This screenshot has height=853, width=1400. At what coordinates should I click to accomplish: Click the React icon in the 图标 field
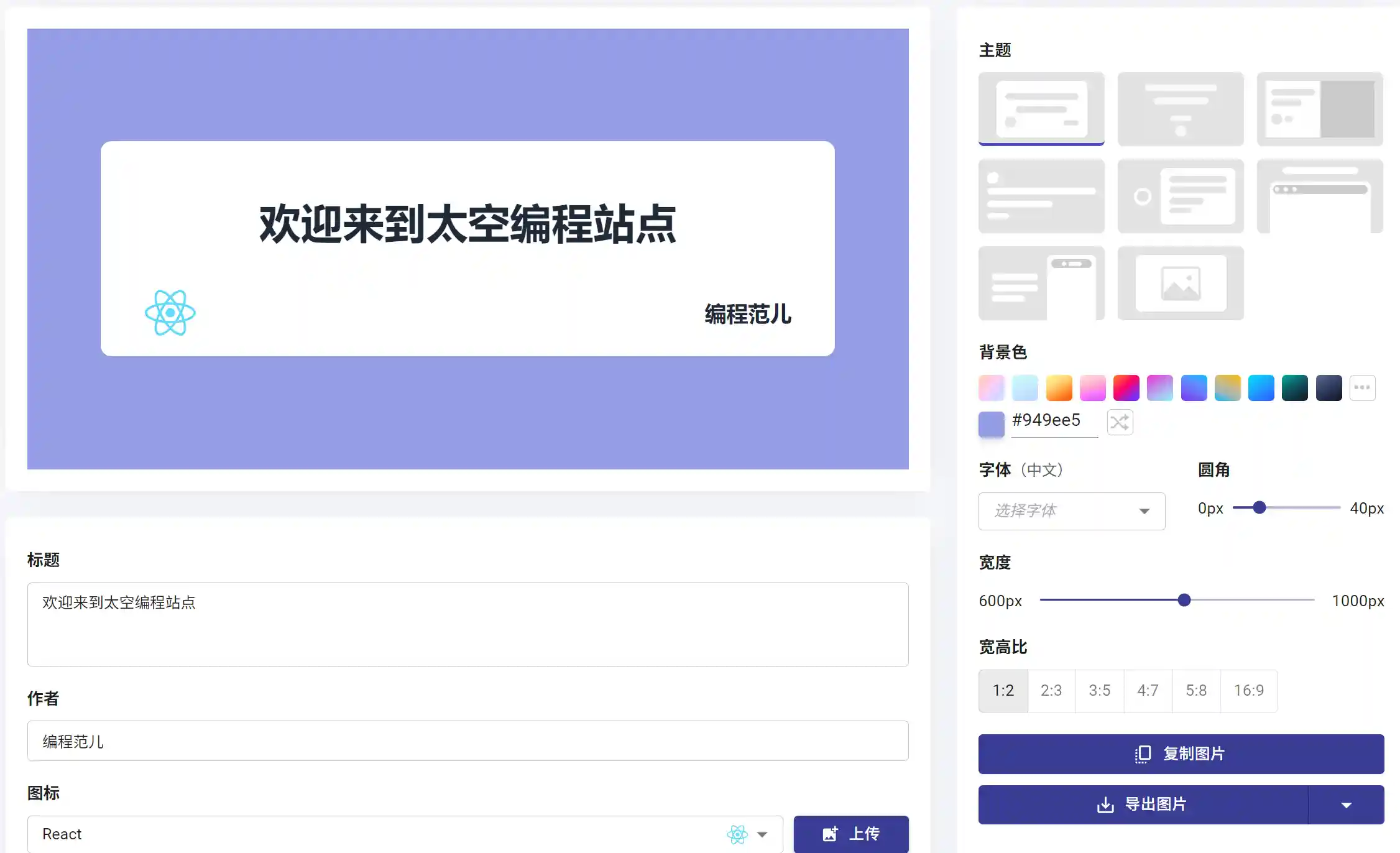[x=737, y=834]
